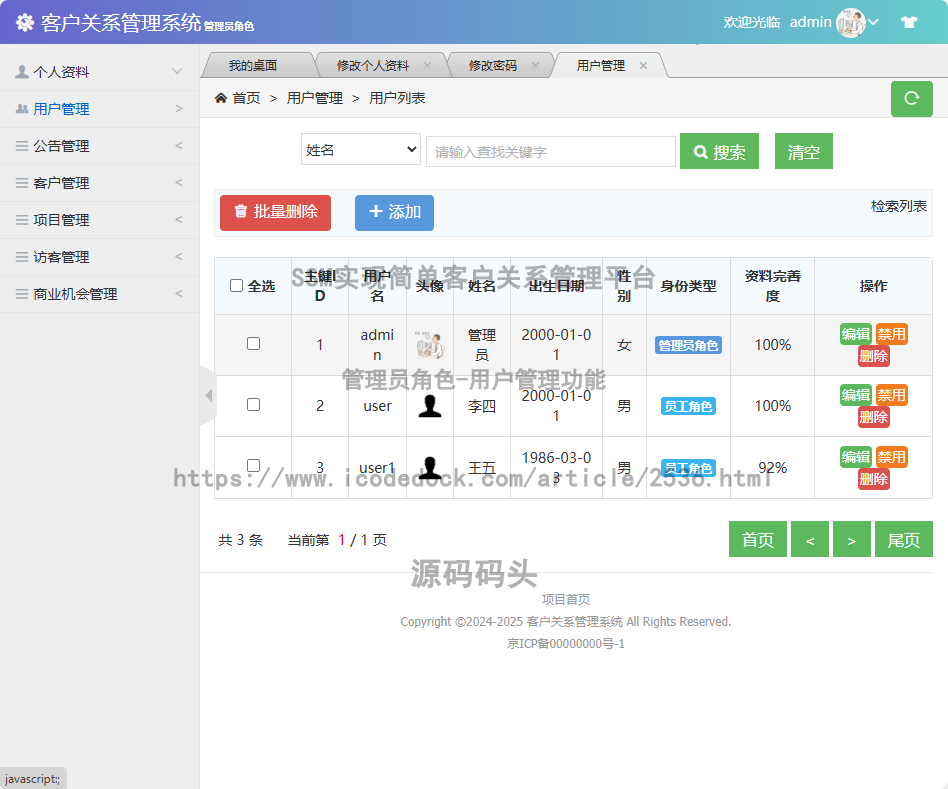
Task: Click the 客户管理 list icon
Action: point(22,183)
